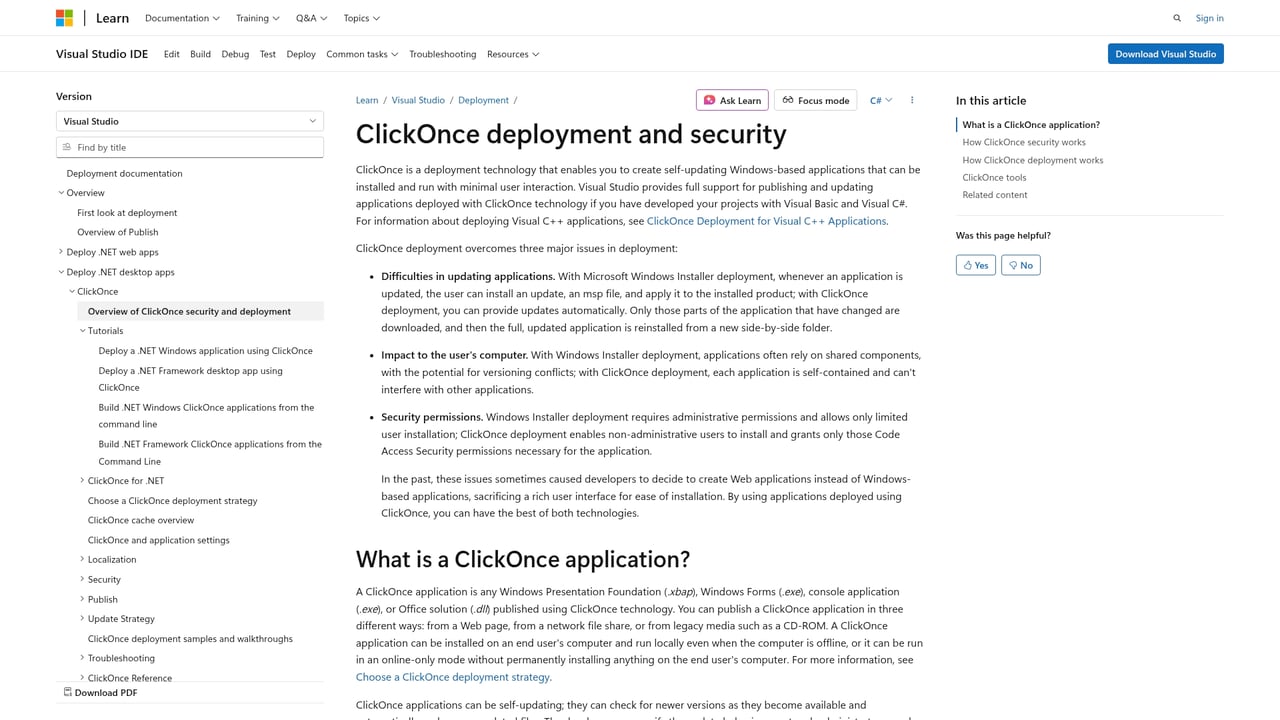1280x720 pixels.
Task: Click the Microsoft logo in the header
Action: tap(64, 17)
